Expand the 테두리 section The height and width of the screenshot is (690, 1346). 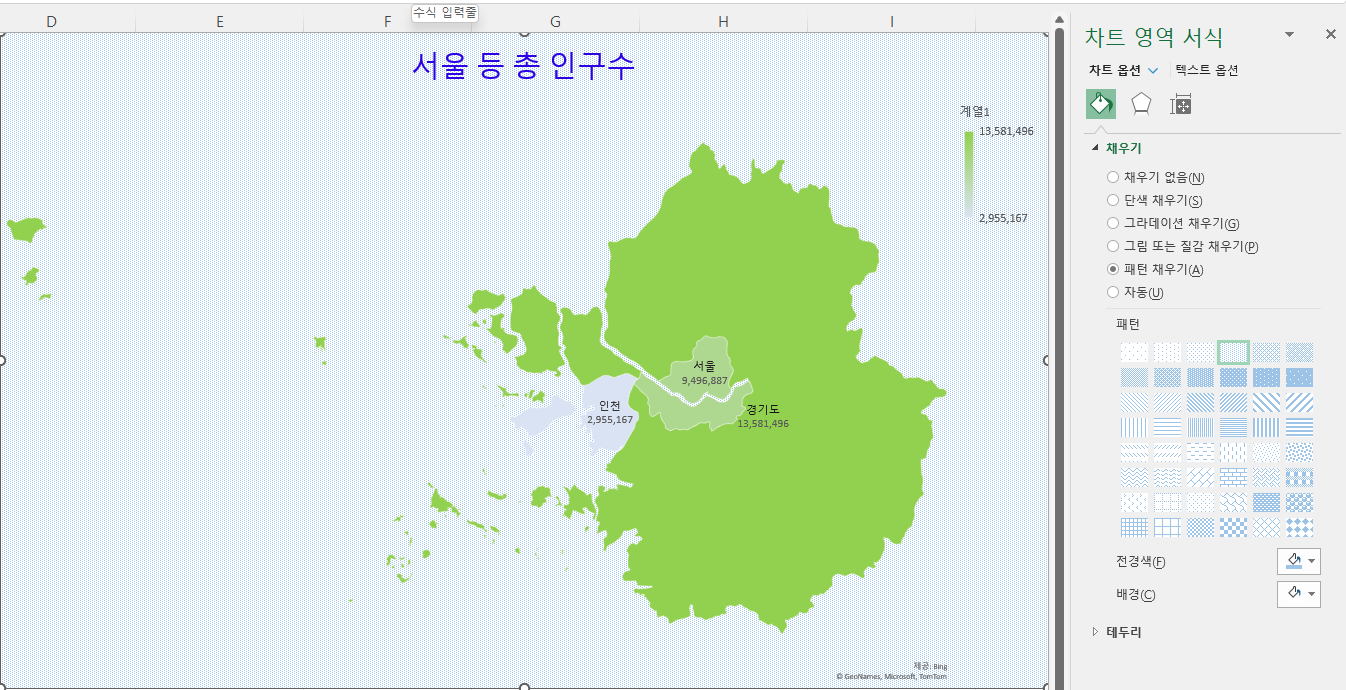pyautogui.click(x=1096, y=632)
